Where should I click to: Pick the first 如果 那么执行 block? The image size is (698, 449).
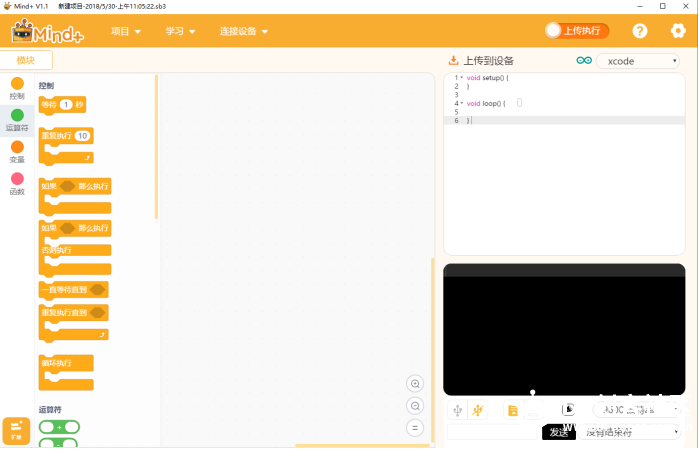point(75,196)
